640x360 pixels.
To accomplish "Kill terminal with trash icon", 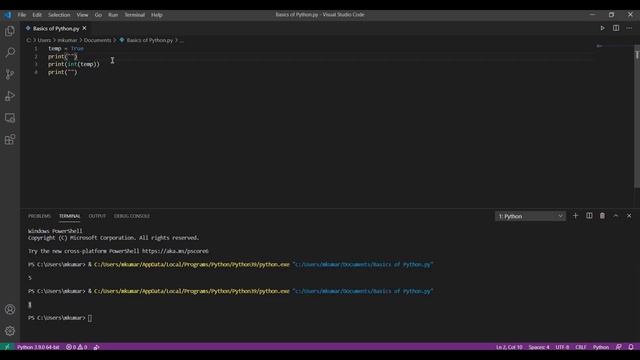I will [x=602, y=216].
